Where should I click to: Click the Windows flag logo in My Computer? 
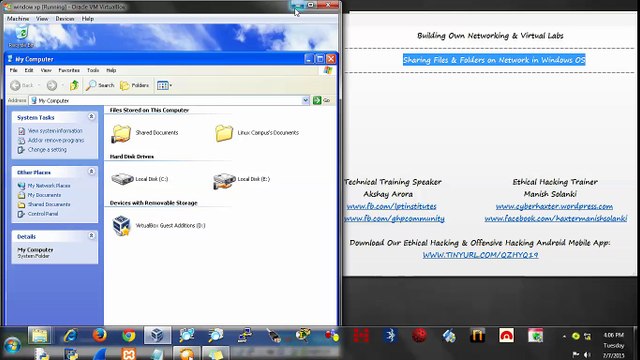pos(327,70)
